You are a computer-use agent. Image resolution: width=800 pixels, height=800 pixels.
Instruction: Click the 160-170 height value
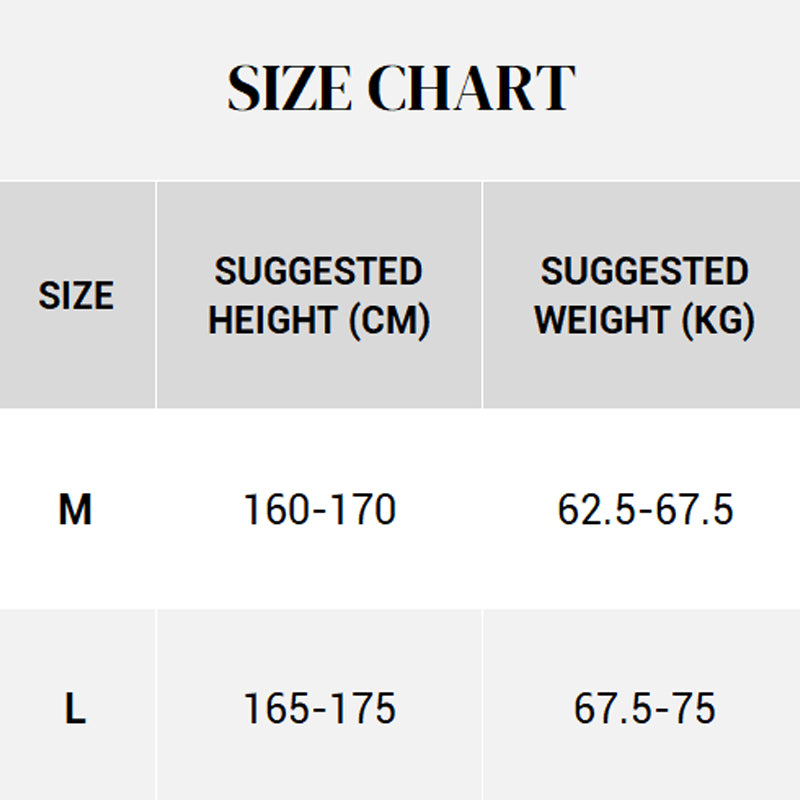pyautogui.click(x=320, y=509)
